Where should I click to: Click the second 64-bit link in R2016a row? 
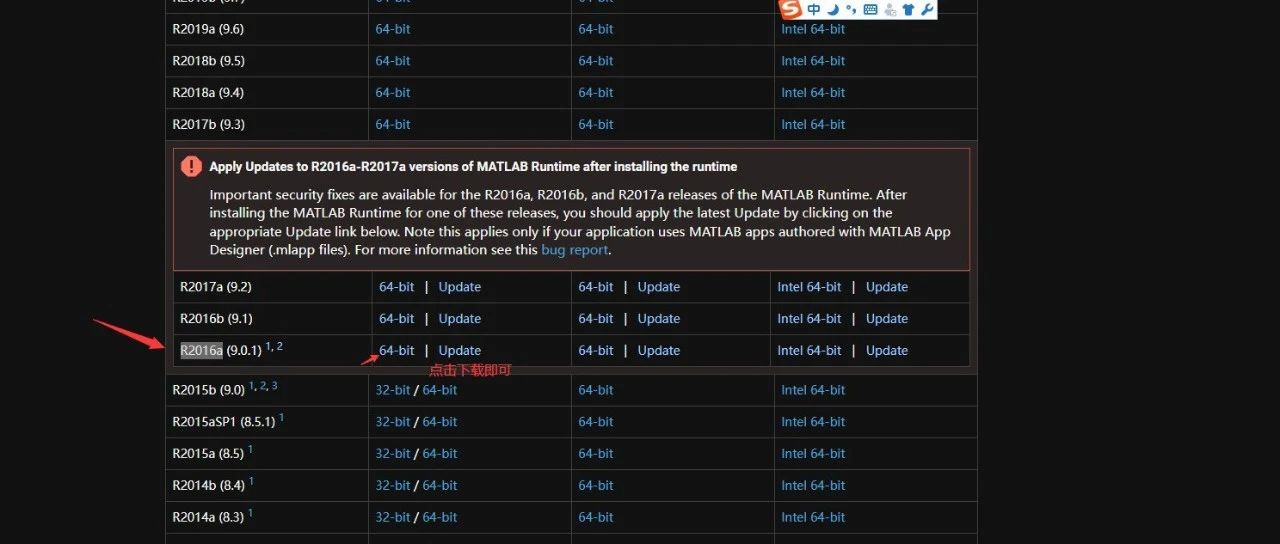596,350
